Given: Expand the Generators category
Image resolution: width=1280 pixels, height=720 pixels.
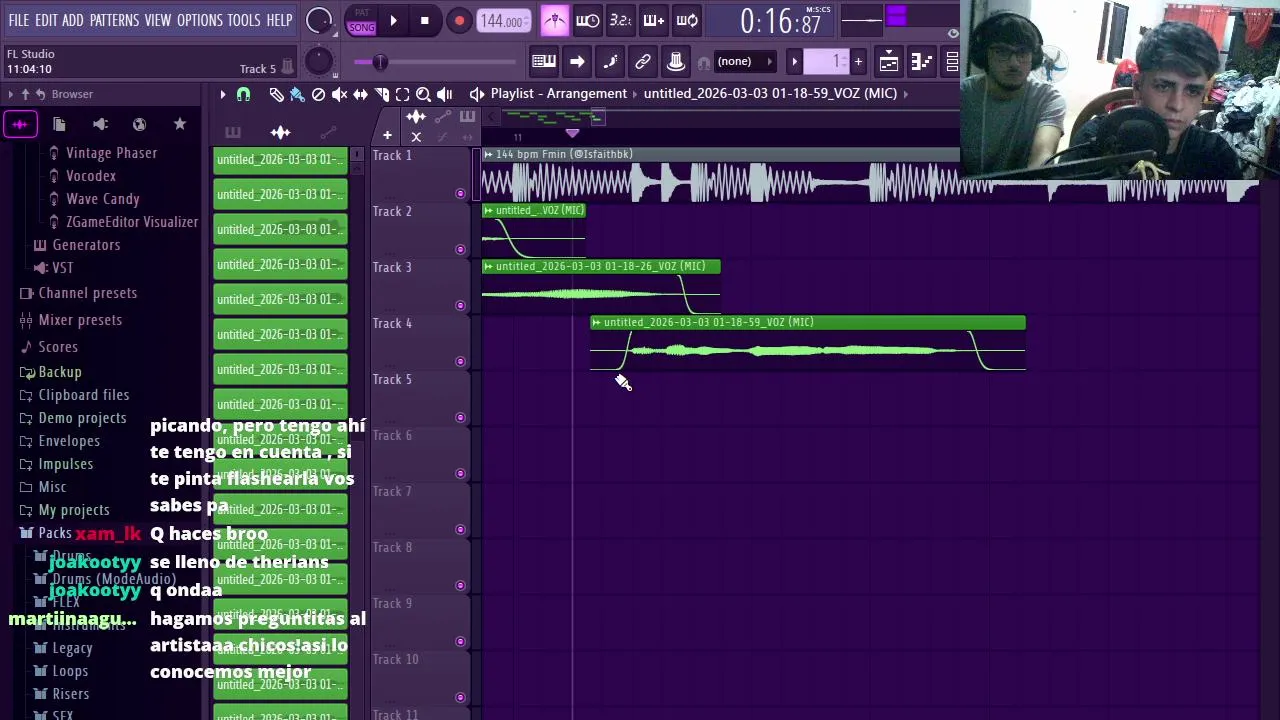Looking at the screenshot, I should [86, 245].
